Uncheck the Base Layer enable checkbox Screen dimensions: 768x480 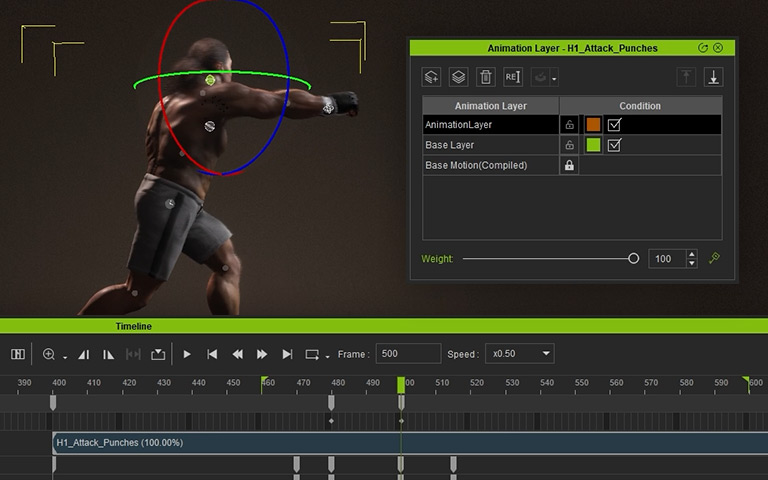pyautogui.click(x=615, y=145)
